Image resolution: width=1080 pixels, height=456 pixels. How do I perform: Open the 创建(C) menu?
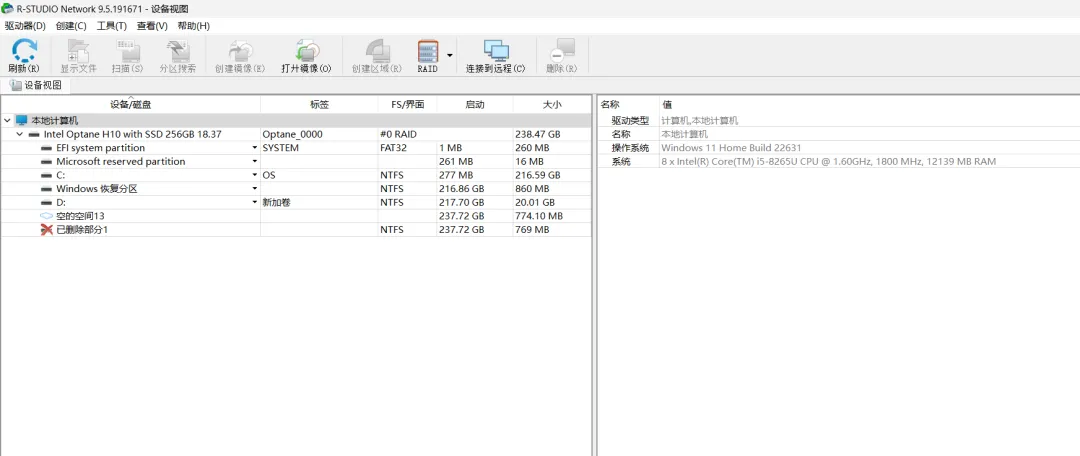point(71,25)
